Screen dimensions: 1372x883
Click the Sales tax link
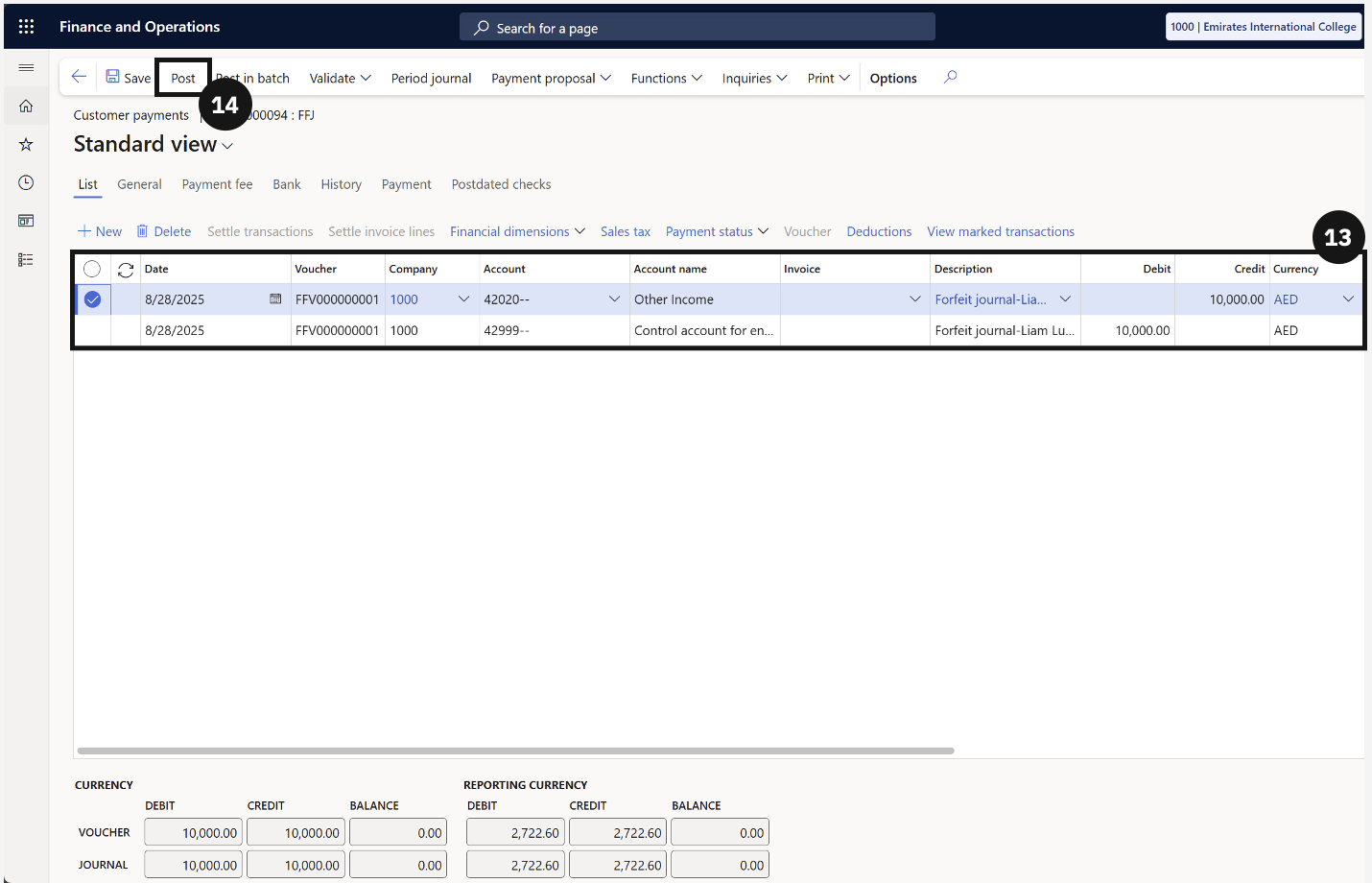point(626,231)
